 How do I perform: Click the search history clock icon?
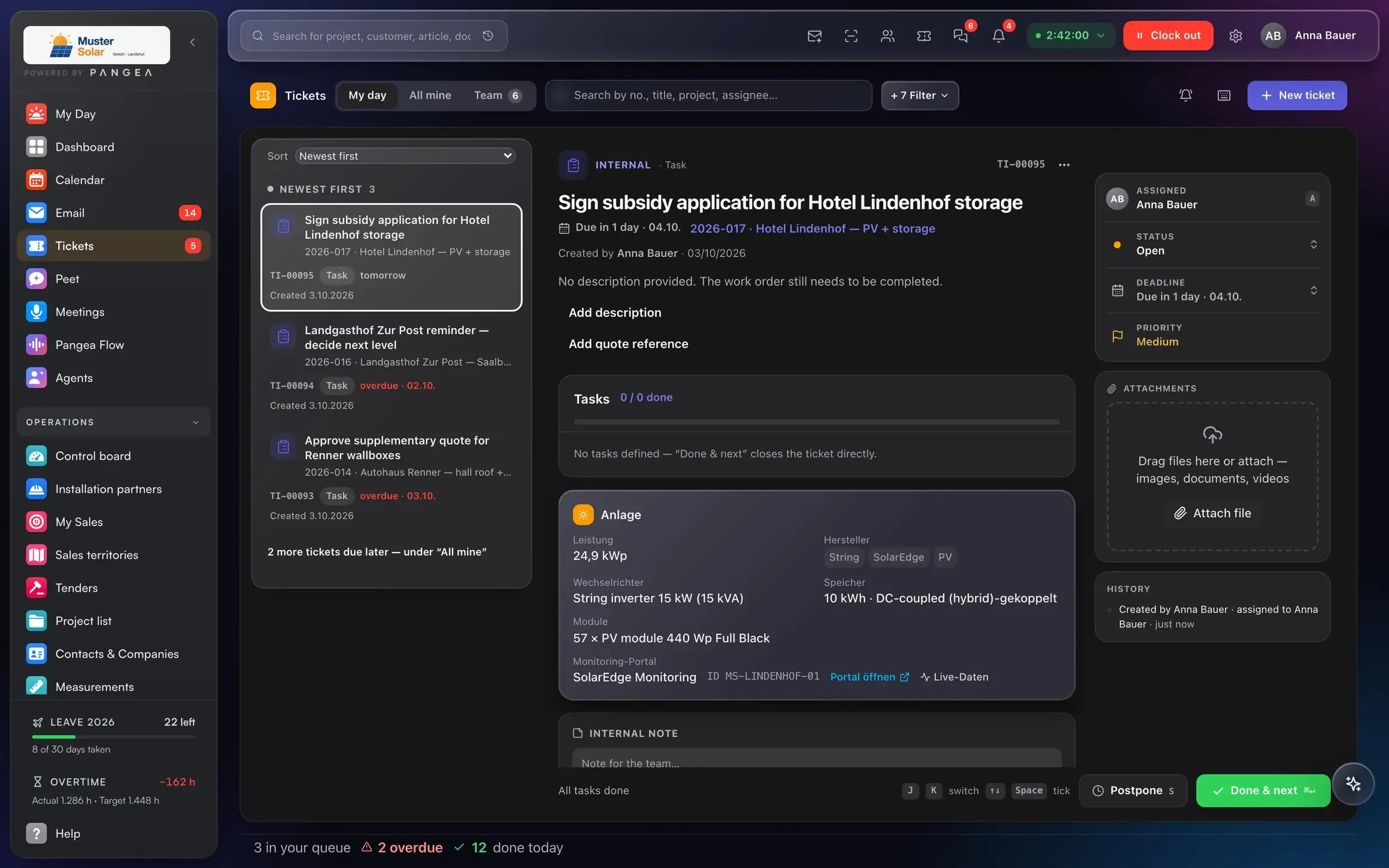pos(488,36)
